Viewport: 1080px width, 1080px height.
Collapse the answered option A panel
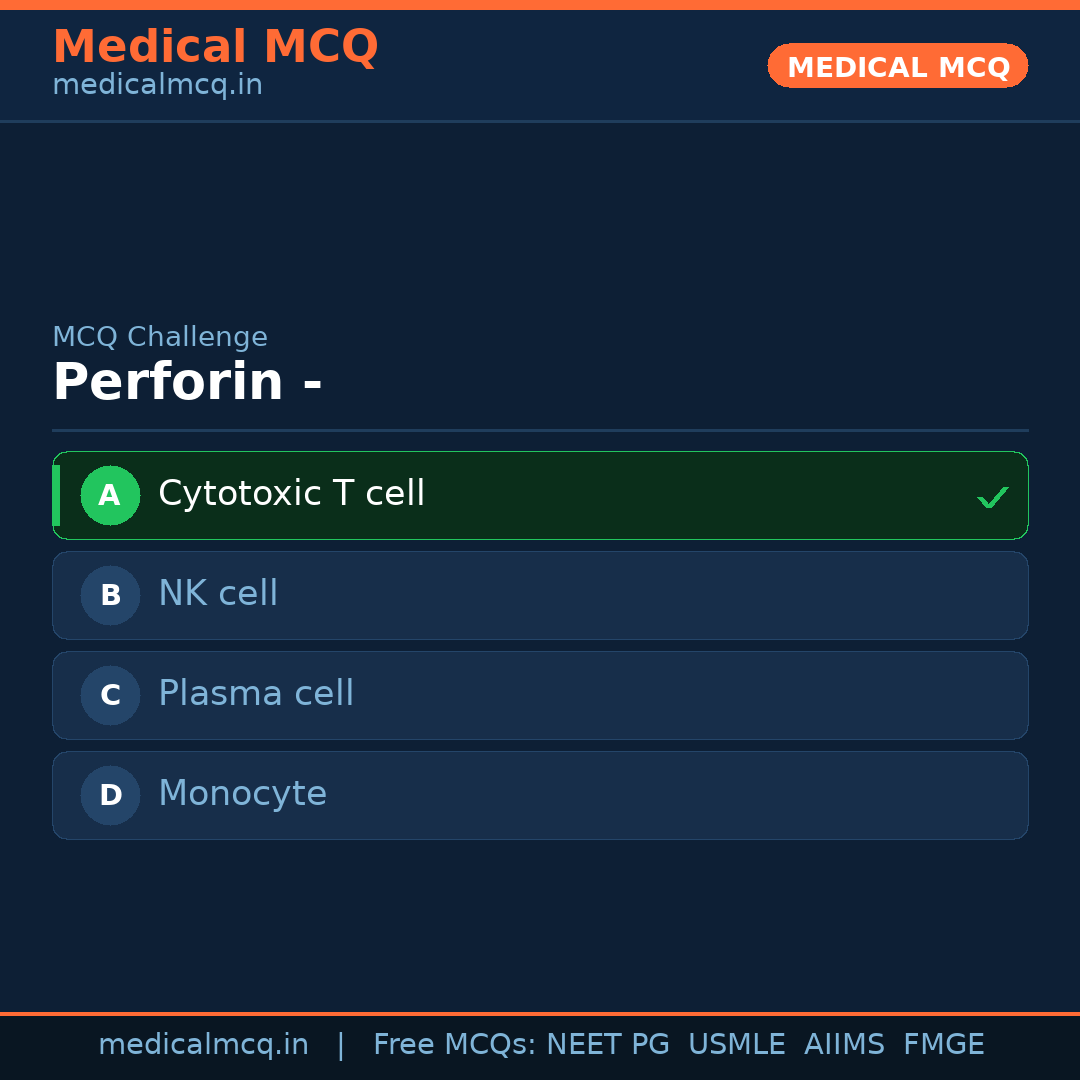click(540, 495)
